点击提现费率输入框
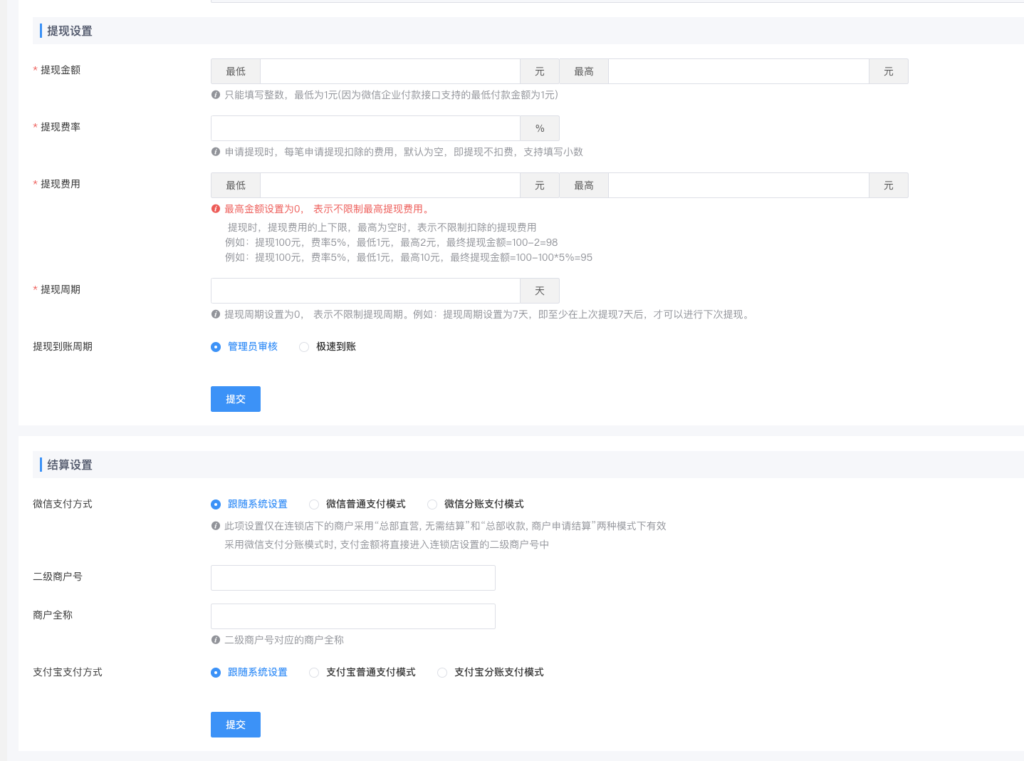The image size is (1024, 761). 365,128
